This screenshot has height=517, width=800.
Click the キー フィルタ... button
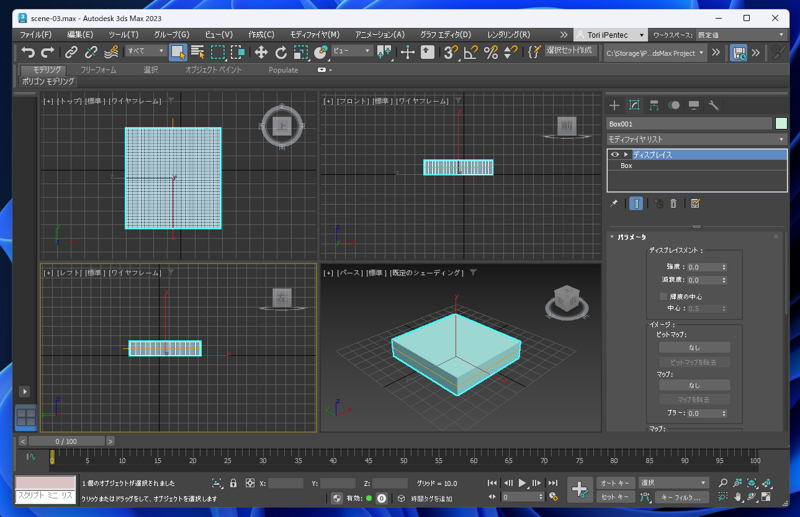point(681,497)
